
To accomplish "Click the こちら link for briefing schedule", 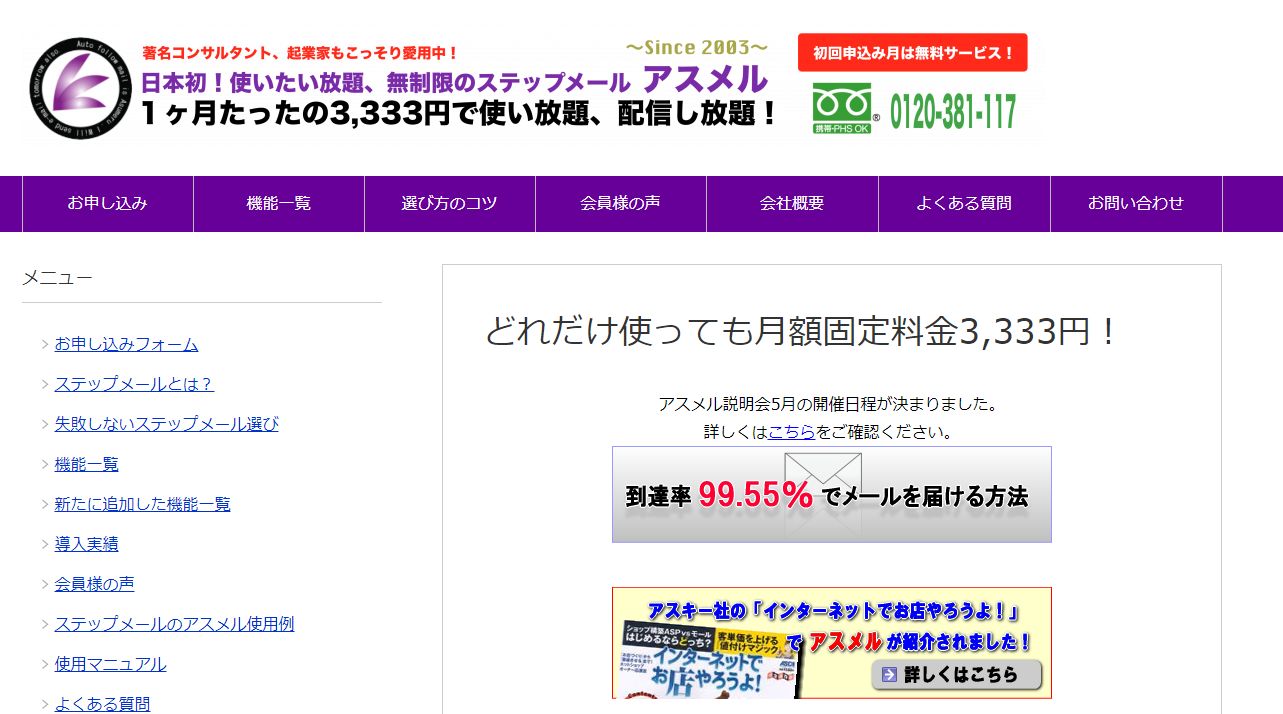I will [x=791, y=432].
